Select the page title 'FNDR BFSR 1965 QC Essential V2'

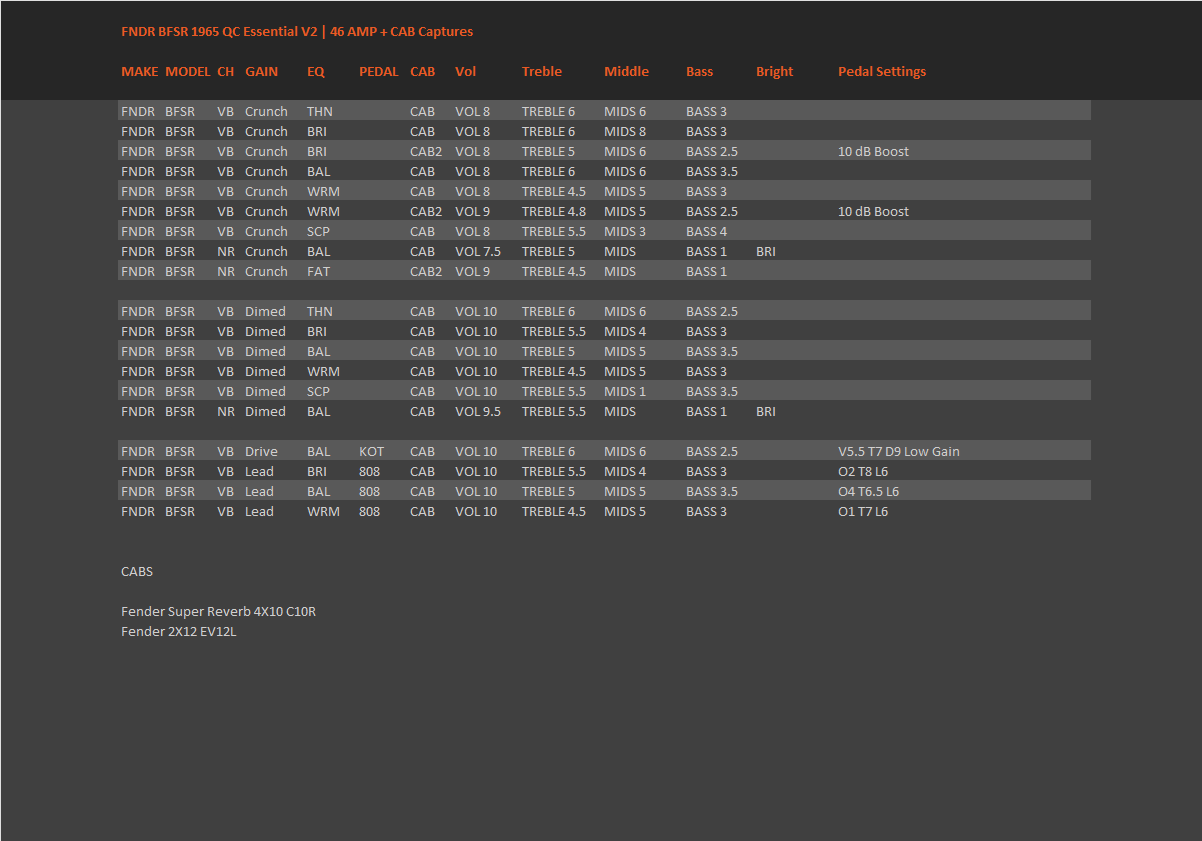(x=219, y=31)
